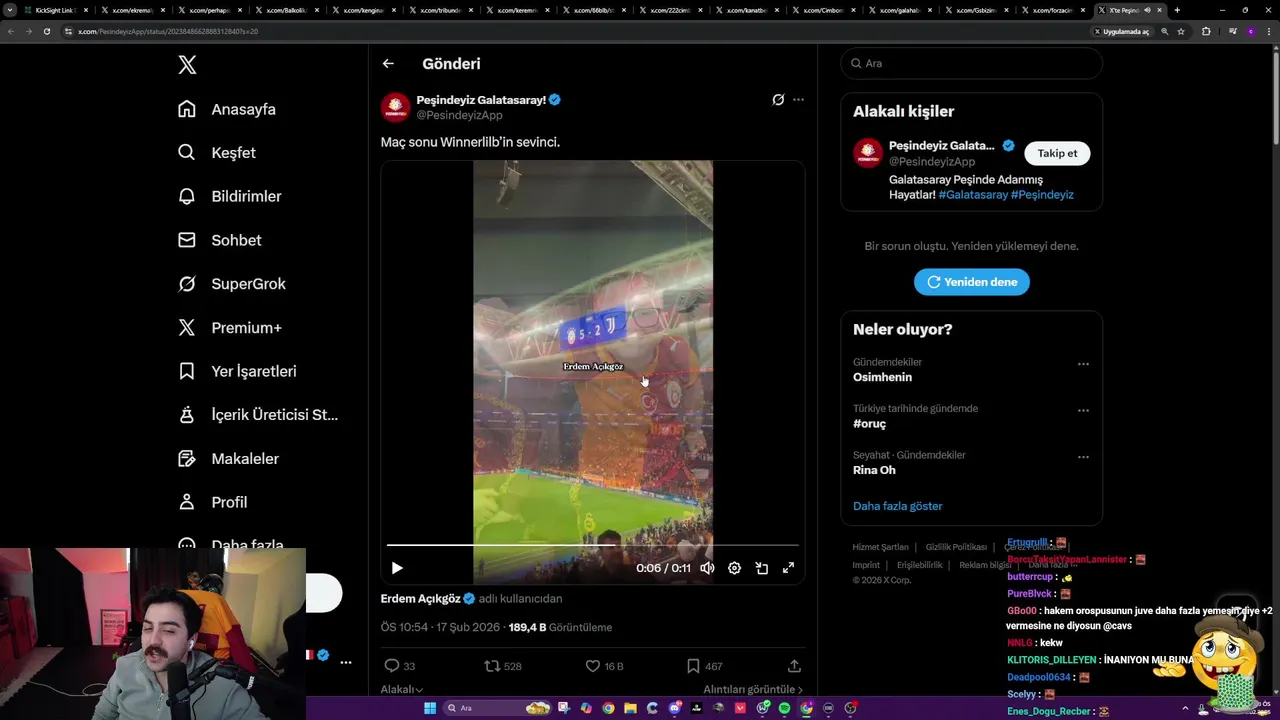Reload page with browser refresh icon
The width and height of the screenshot is (1280, 720).
[x=46, y=31]
